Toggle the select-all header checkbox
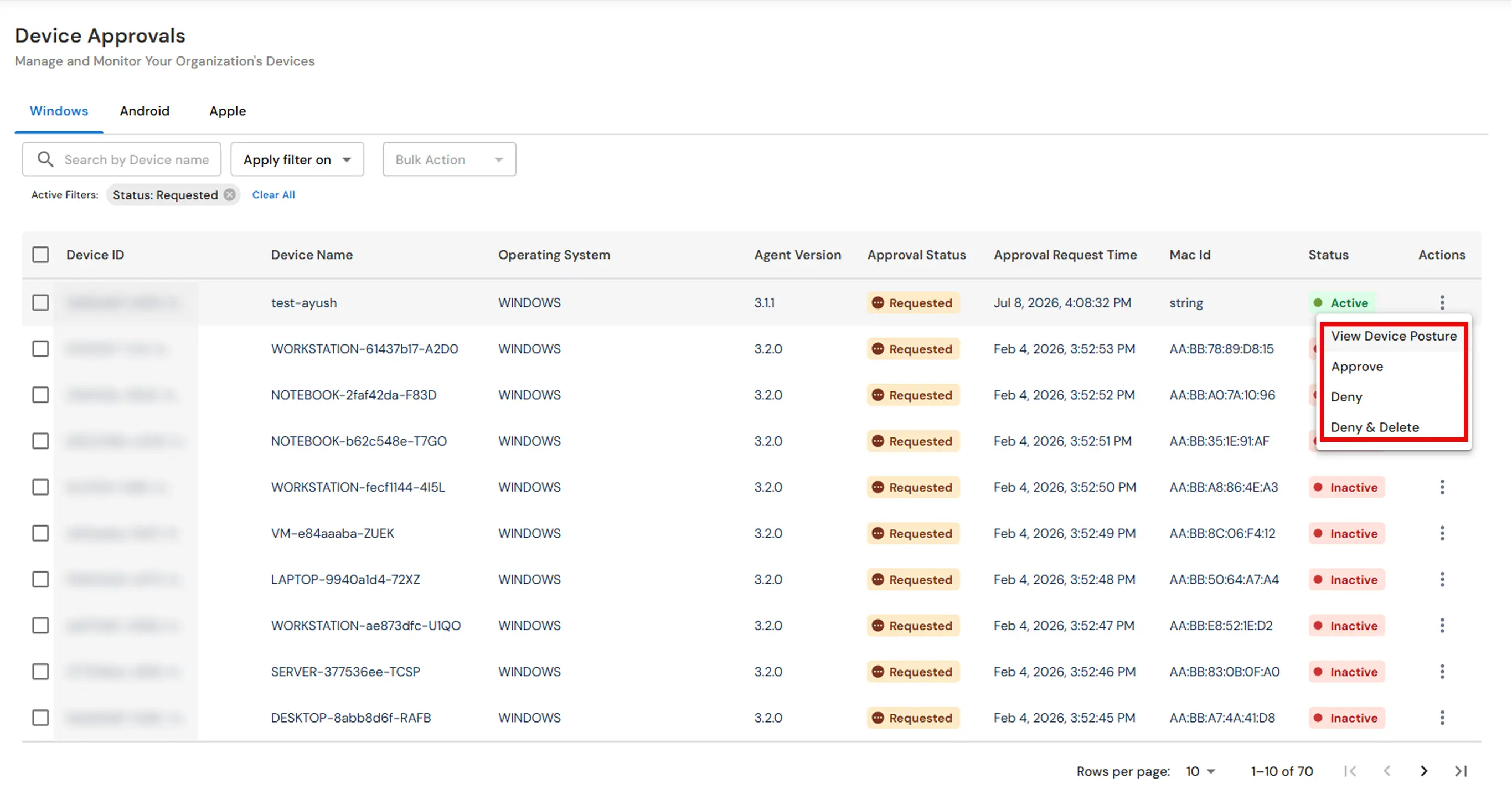This screenshot has width=1512, height=799. (40, 254)
